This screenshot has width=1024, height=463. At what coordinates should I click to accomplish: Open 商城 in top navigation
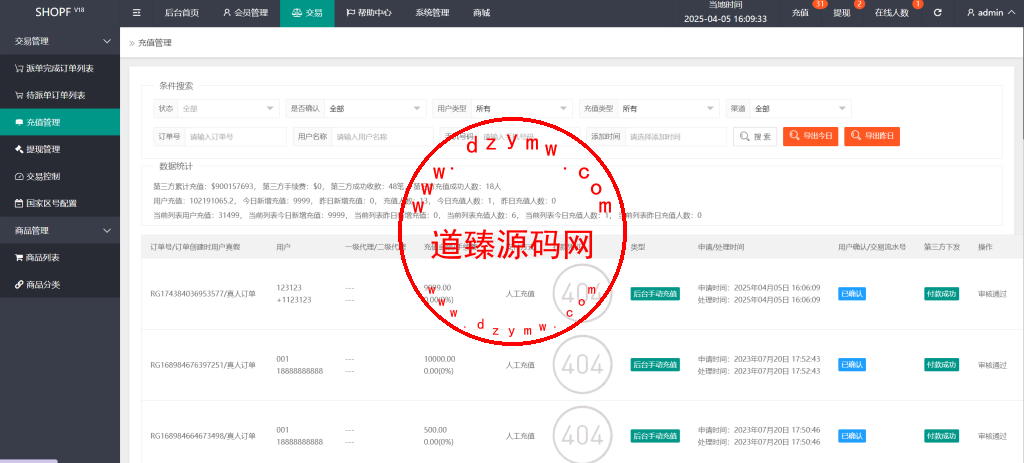click(x=481, y=12)
